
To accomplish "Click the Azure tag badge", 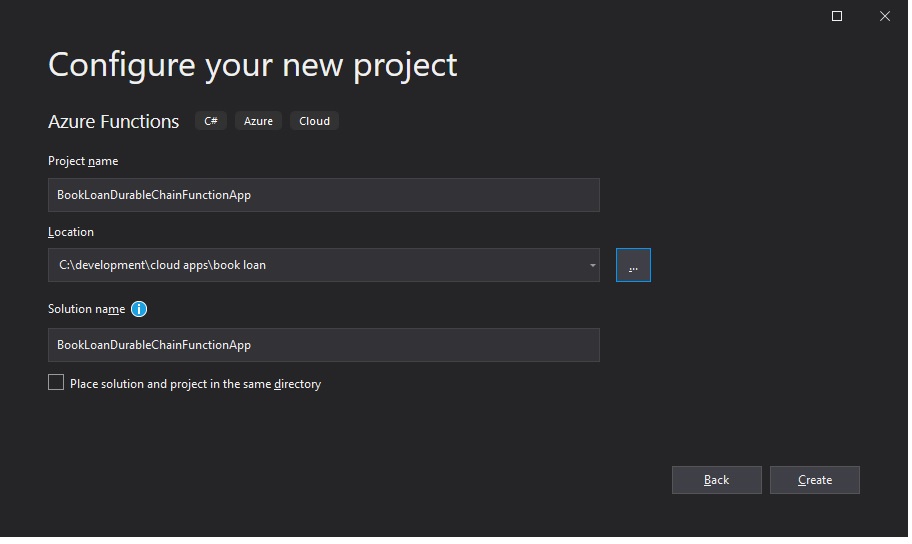I will [259, 121].
